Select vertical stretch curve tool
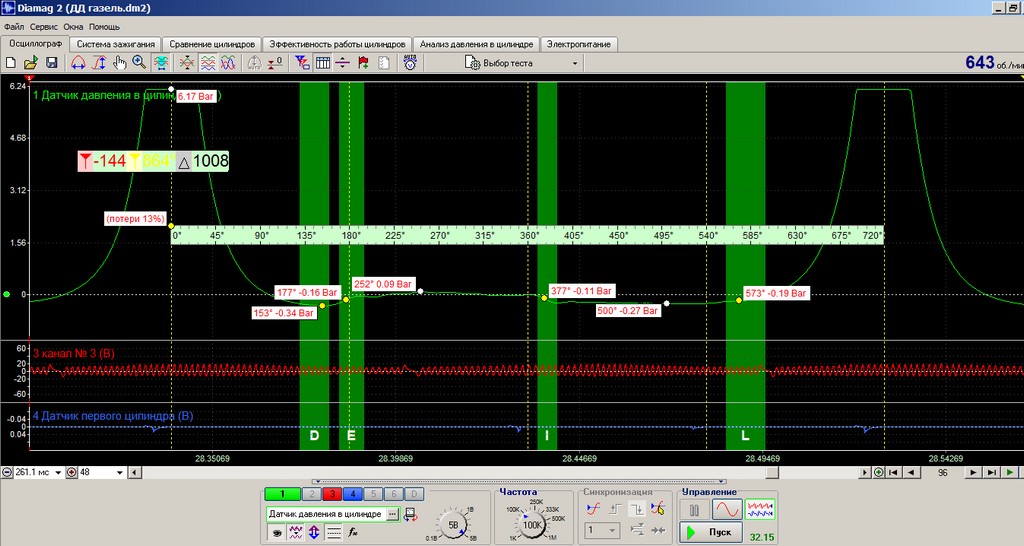 click(99, 63)
